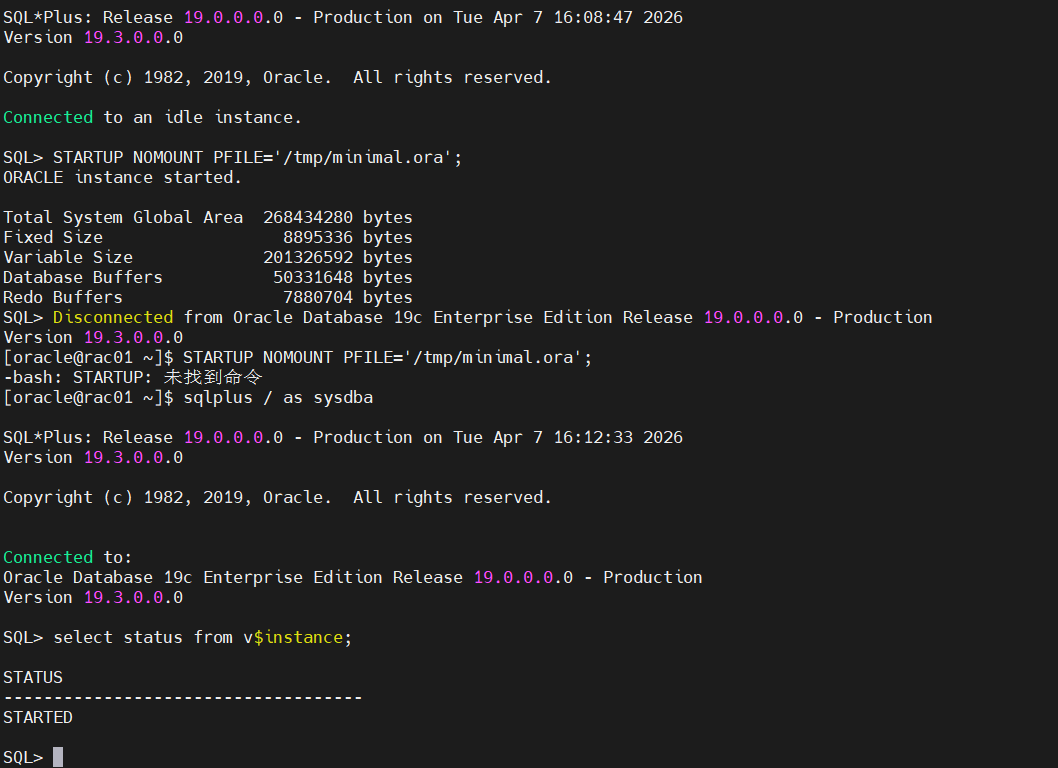The image size is (1058, 768).
Task: Click the '7880704 bytes' value
Action: coord(347,298)
